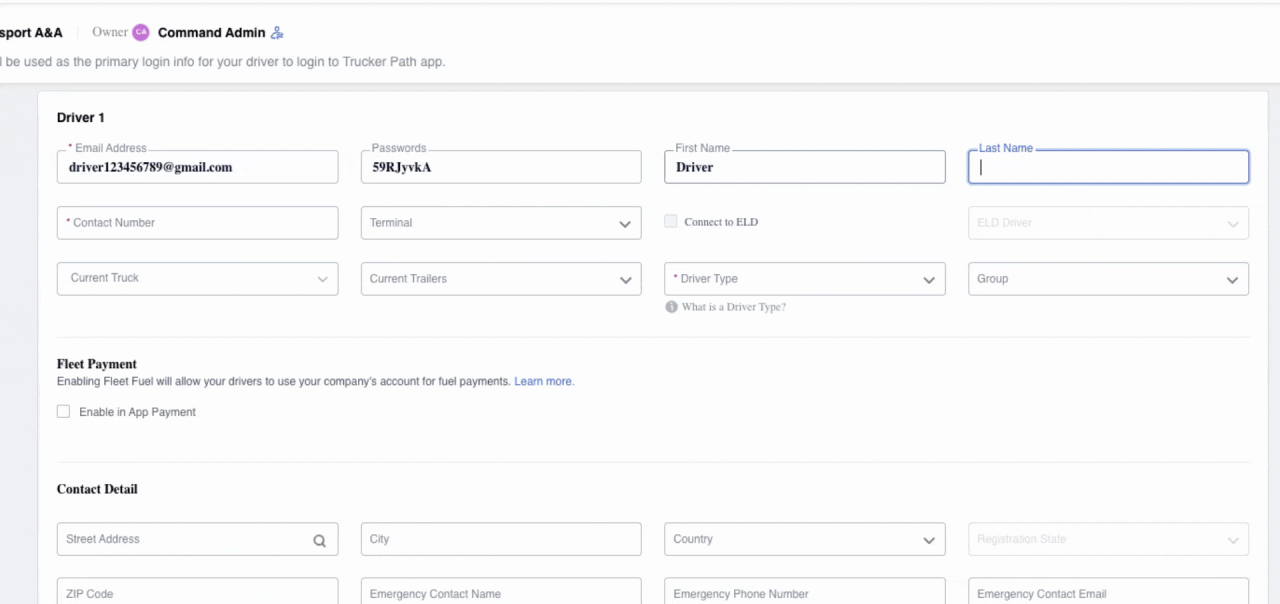Click the Email Address input field
The image size is (1280, 604).
(197, 167)
